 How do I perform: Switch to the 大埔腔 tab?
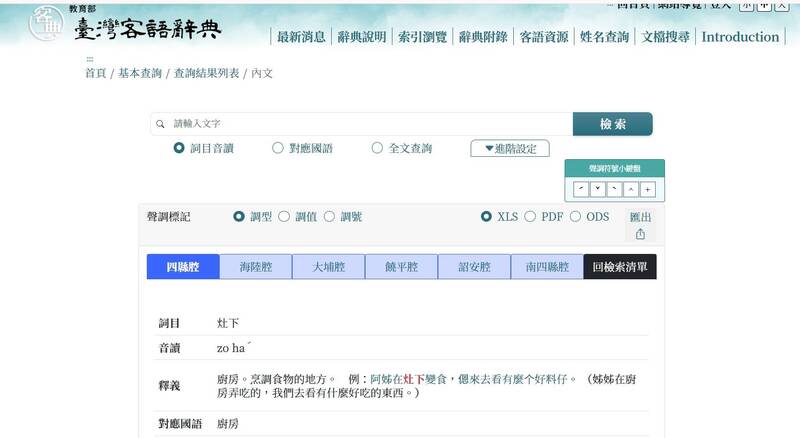(x=329, y=266)
